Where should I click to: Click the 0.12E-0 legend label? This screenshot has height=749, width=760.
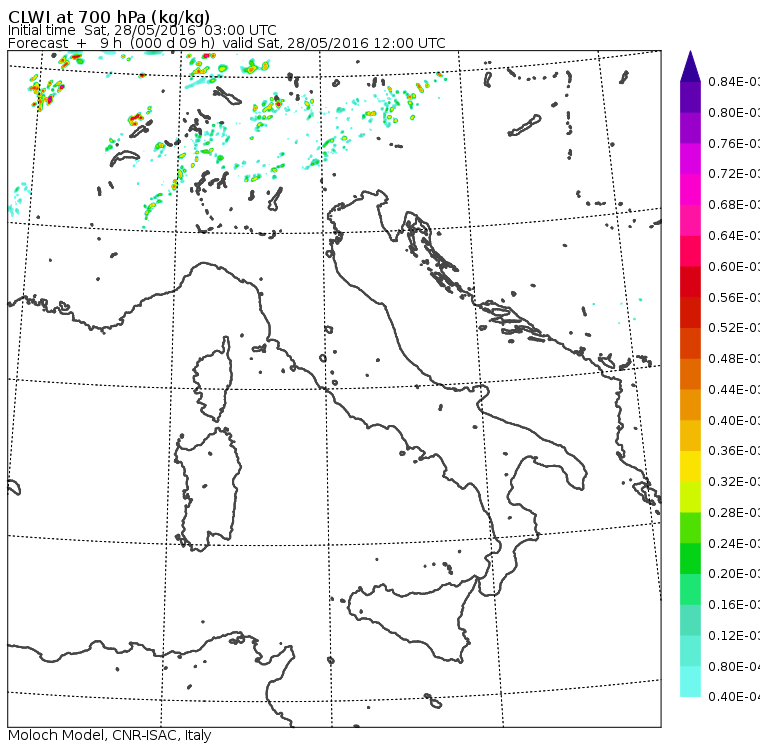click(734, 635)
